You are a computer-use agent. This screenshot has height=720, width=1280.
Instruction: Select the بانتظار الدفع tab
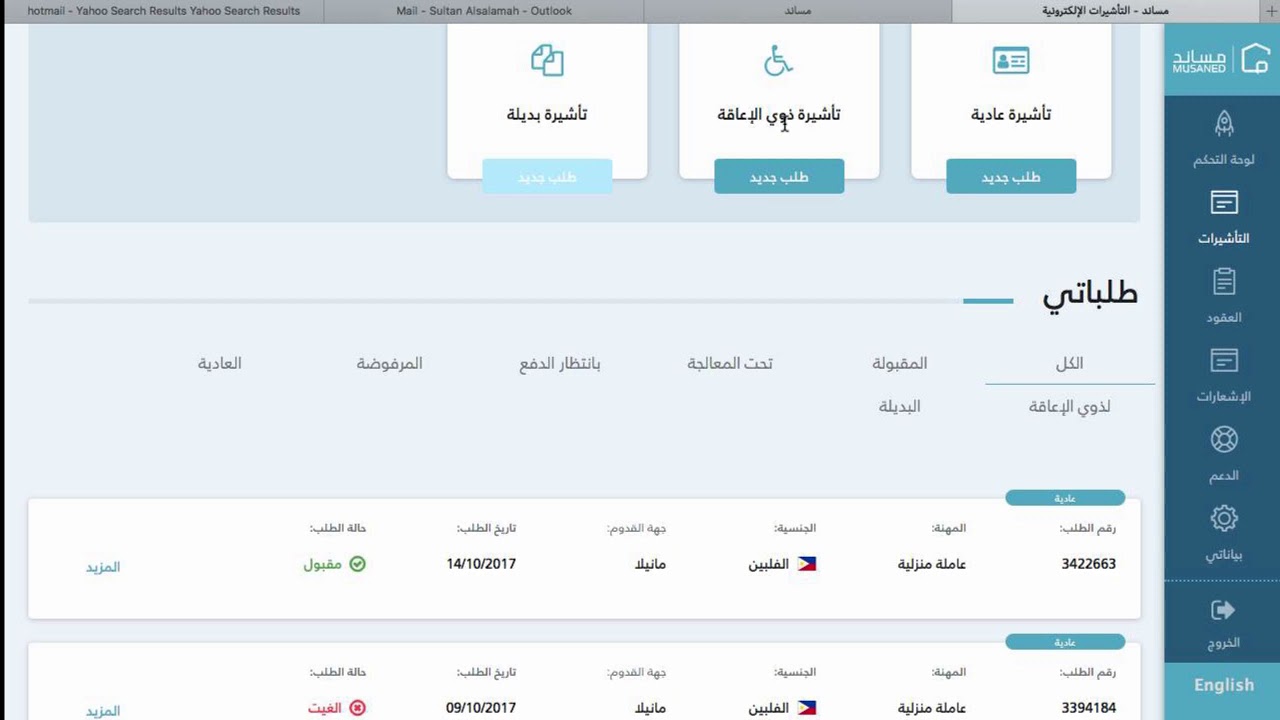coord(560,363)
